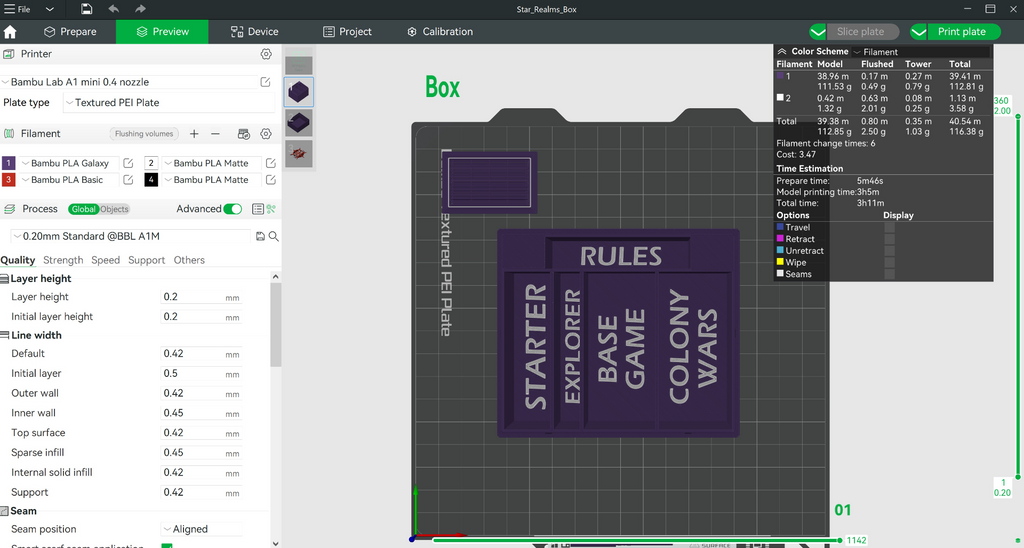Switch to the Project tab
This screenshot has width=1024, height=548.
click(x=347, y=32)
